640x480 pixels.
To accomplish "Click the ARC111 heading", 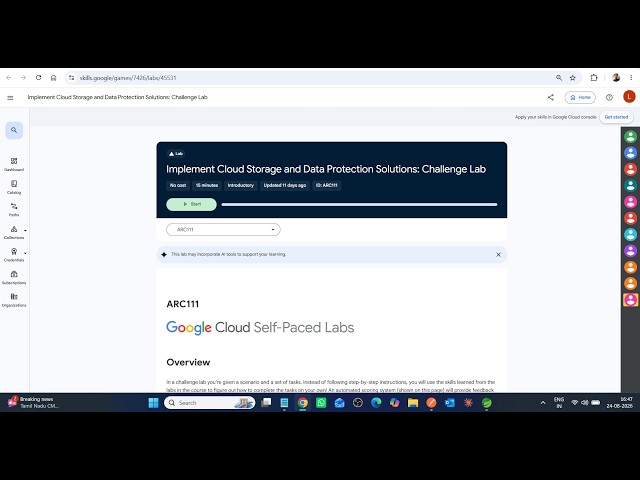I will click(182, 304).
